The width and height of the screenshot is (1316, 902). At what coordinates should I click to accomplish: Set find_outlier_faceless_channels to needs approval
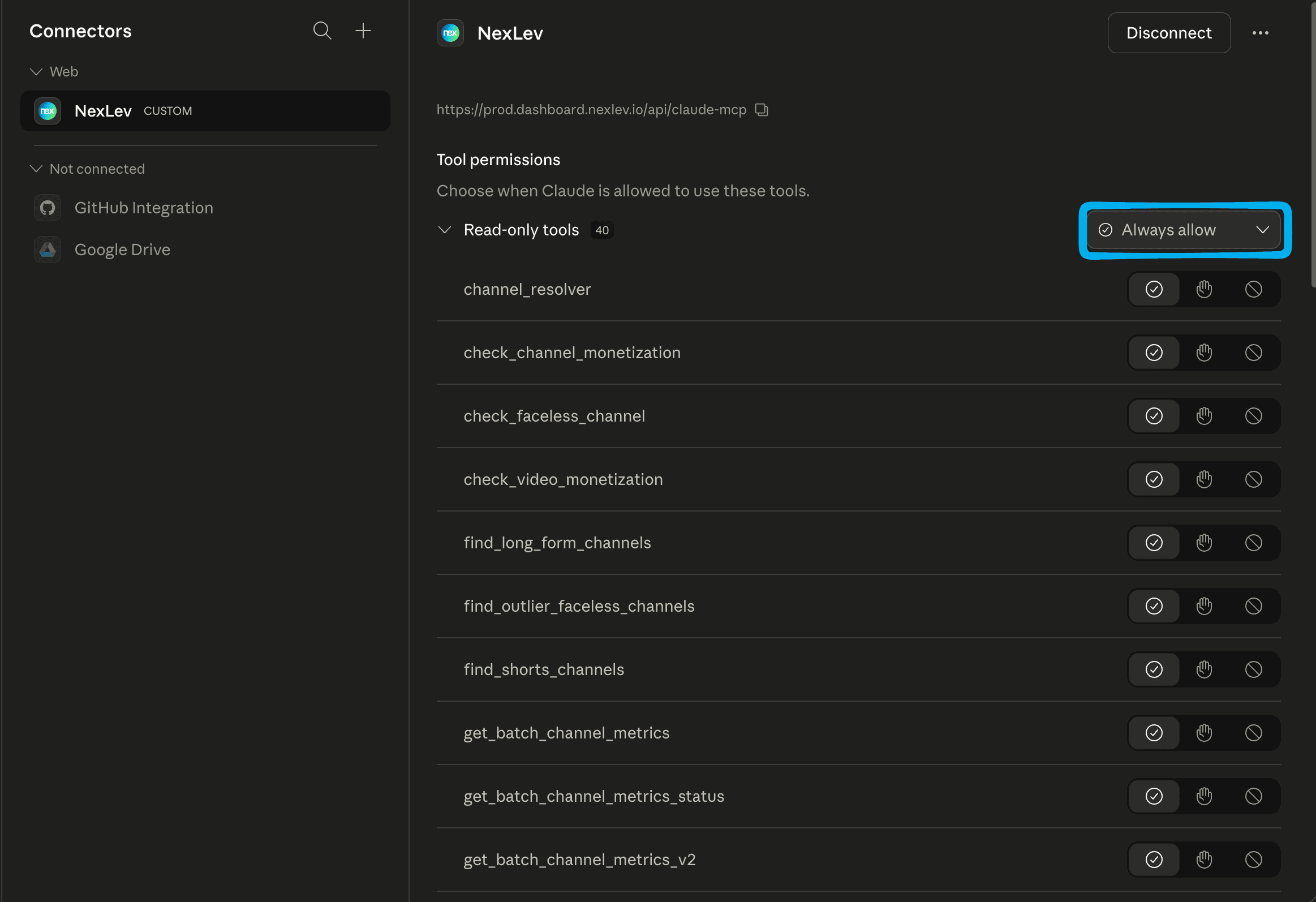pyautogui.click(x=1204, y=607)
